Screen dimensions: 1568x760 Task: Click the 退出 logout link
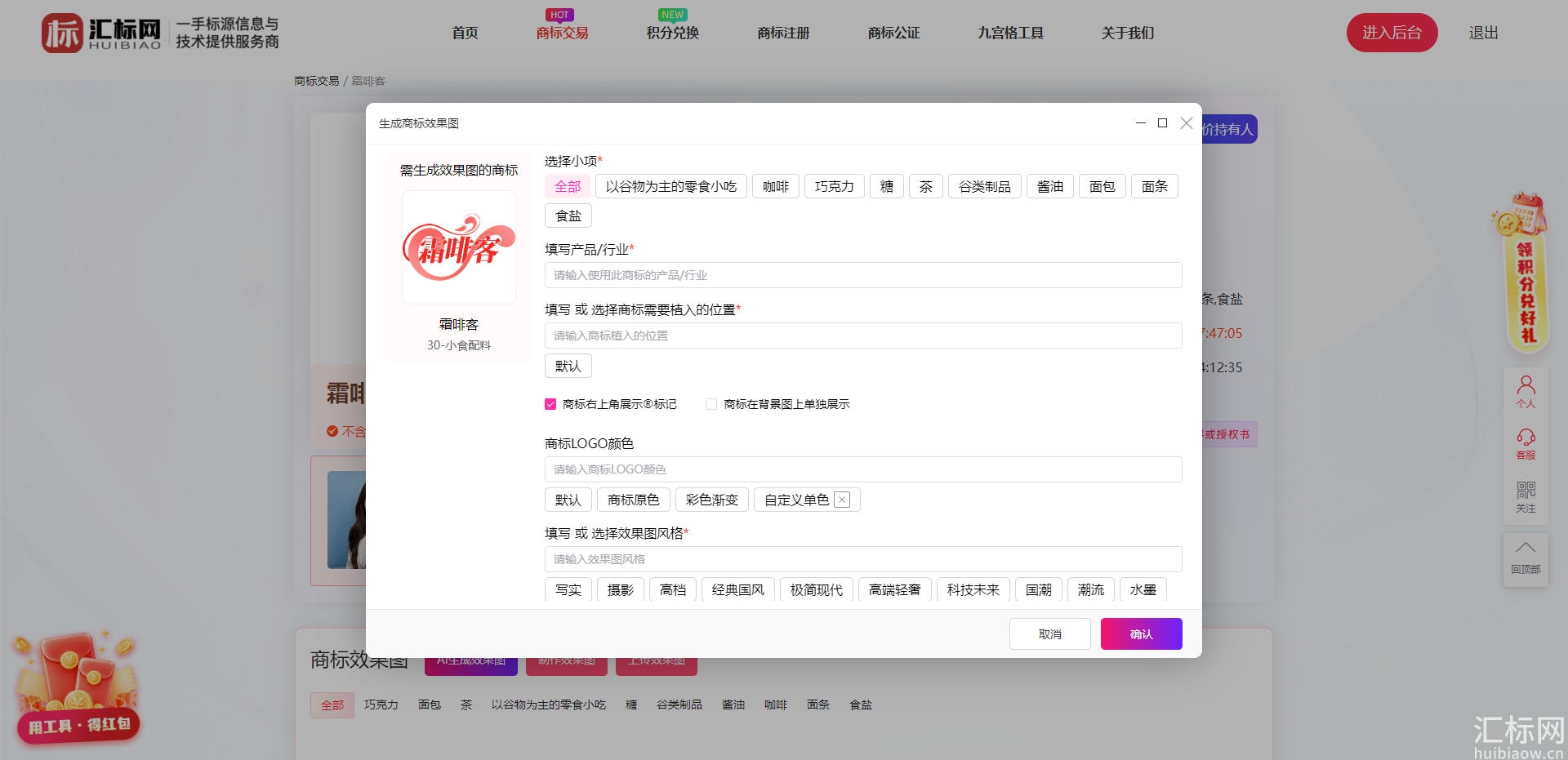(x=1484, y=33)
